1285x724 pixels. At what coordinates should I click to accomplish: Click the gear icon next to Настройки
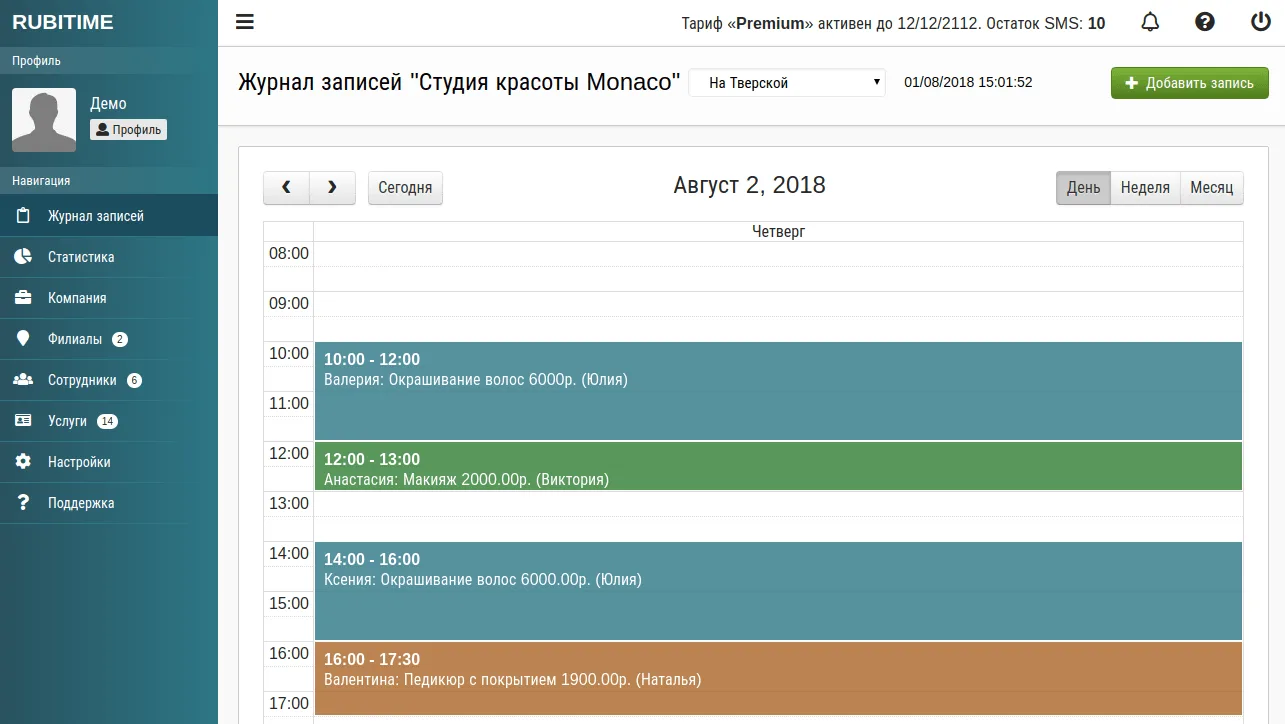[23, 462]
